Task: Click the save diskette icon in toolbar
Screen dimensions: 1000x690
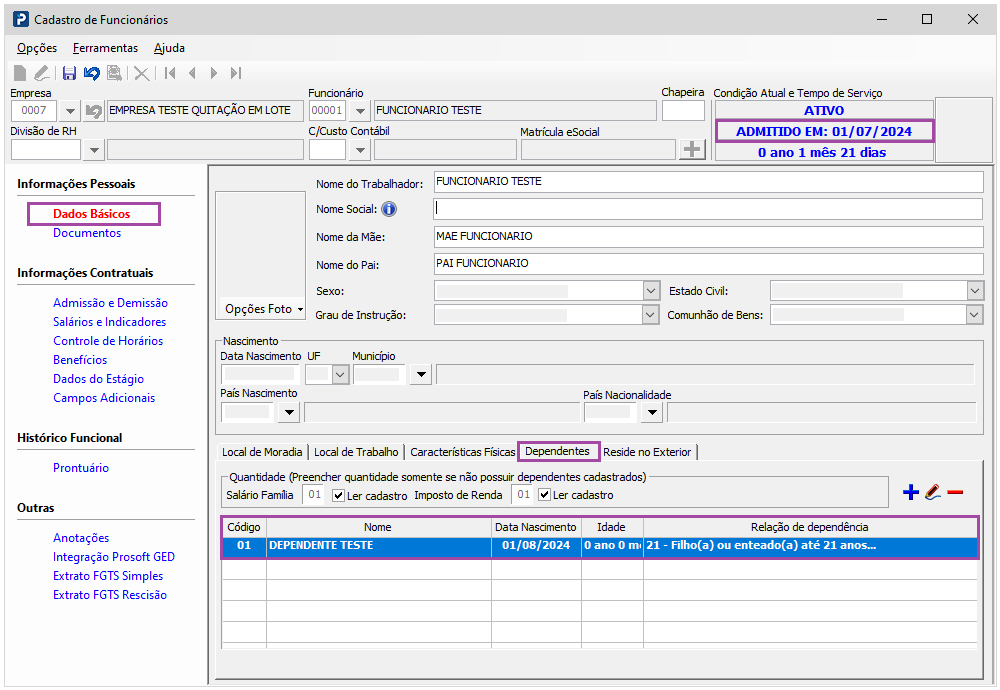Action: click(x=70, y=73)
